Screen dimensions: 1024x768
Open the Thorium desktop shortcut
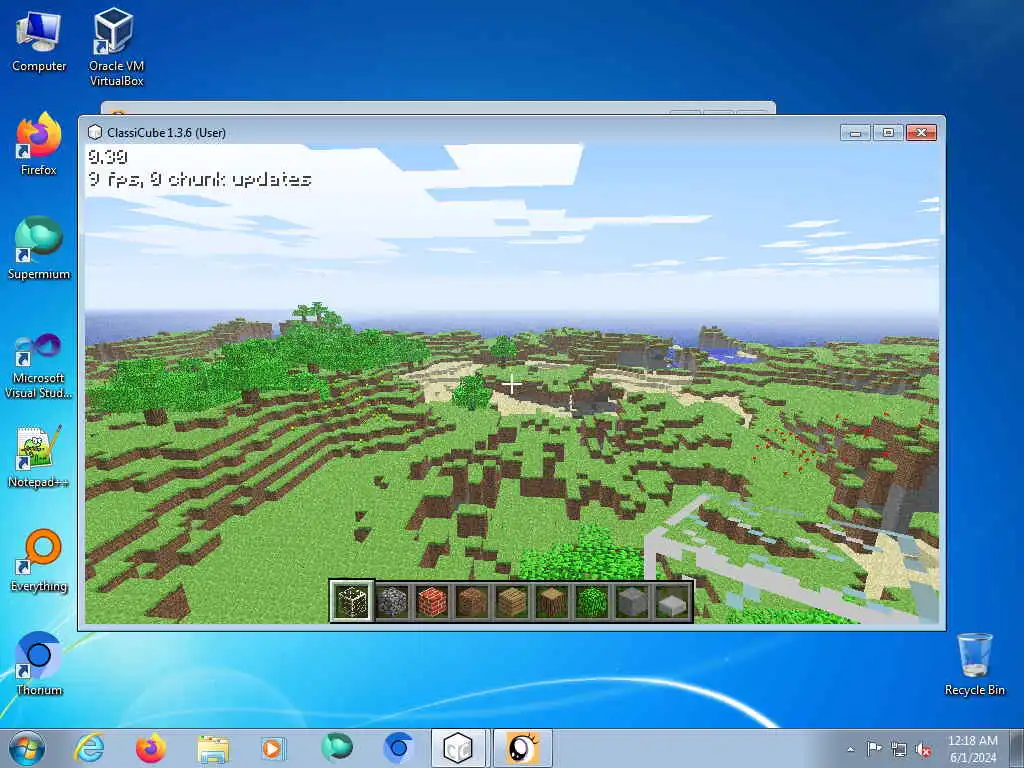pyautogui.click(x=39, y=664)
